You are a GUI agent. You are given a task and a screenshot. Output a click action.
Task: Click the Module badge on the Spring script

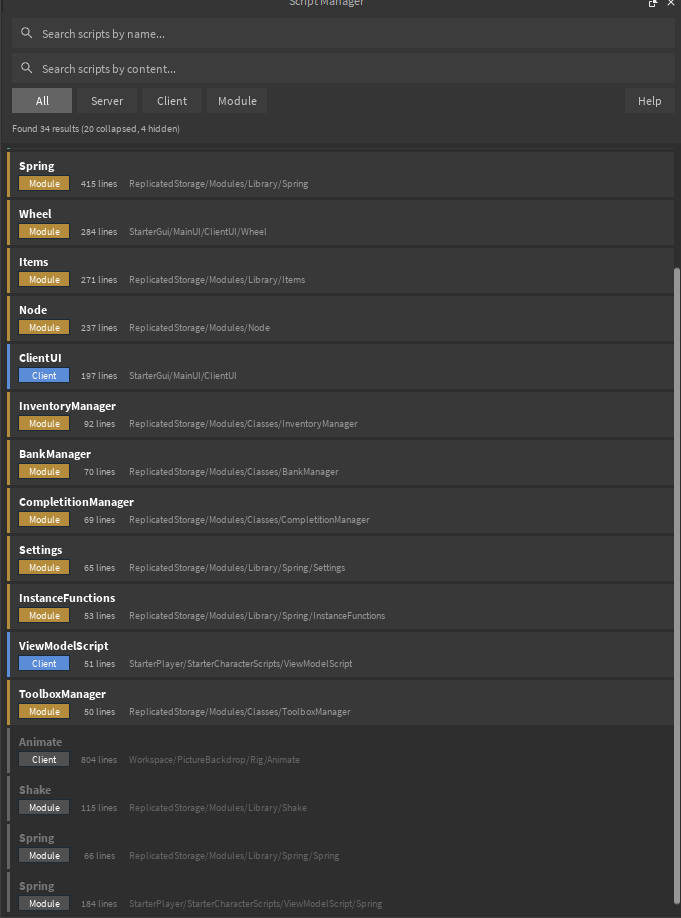pyautogui.click(x=43, y=183)
